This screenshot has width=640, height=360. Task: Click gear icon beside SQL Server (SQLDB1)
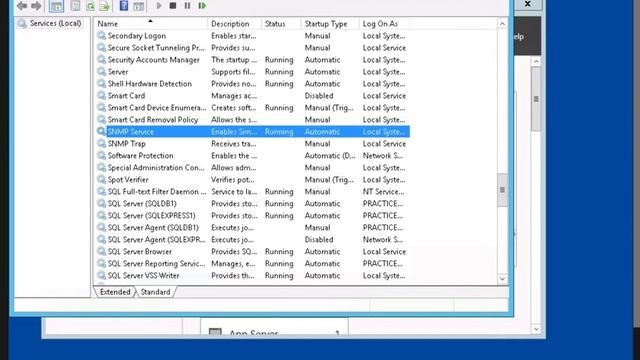pos(101,204)
